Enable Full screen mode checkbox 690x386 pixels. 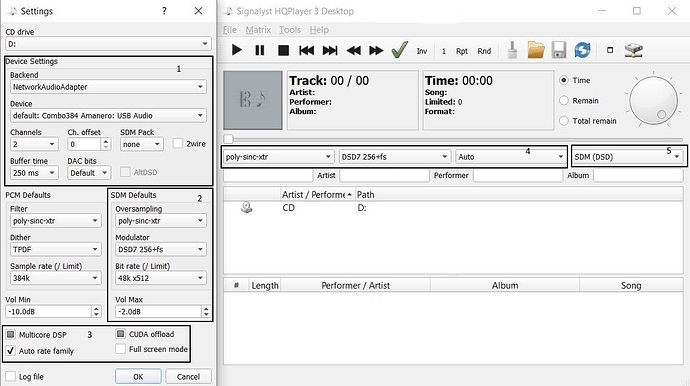click(x=121, y=349)
